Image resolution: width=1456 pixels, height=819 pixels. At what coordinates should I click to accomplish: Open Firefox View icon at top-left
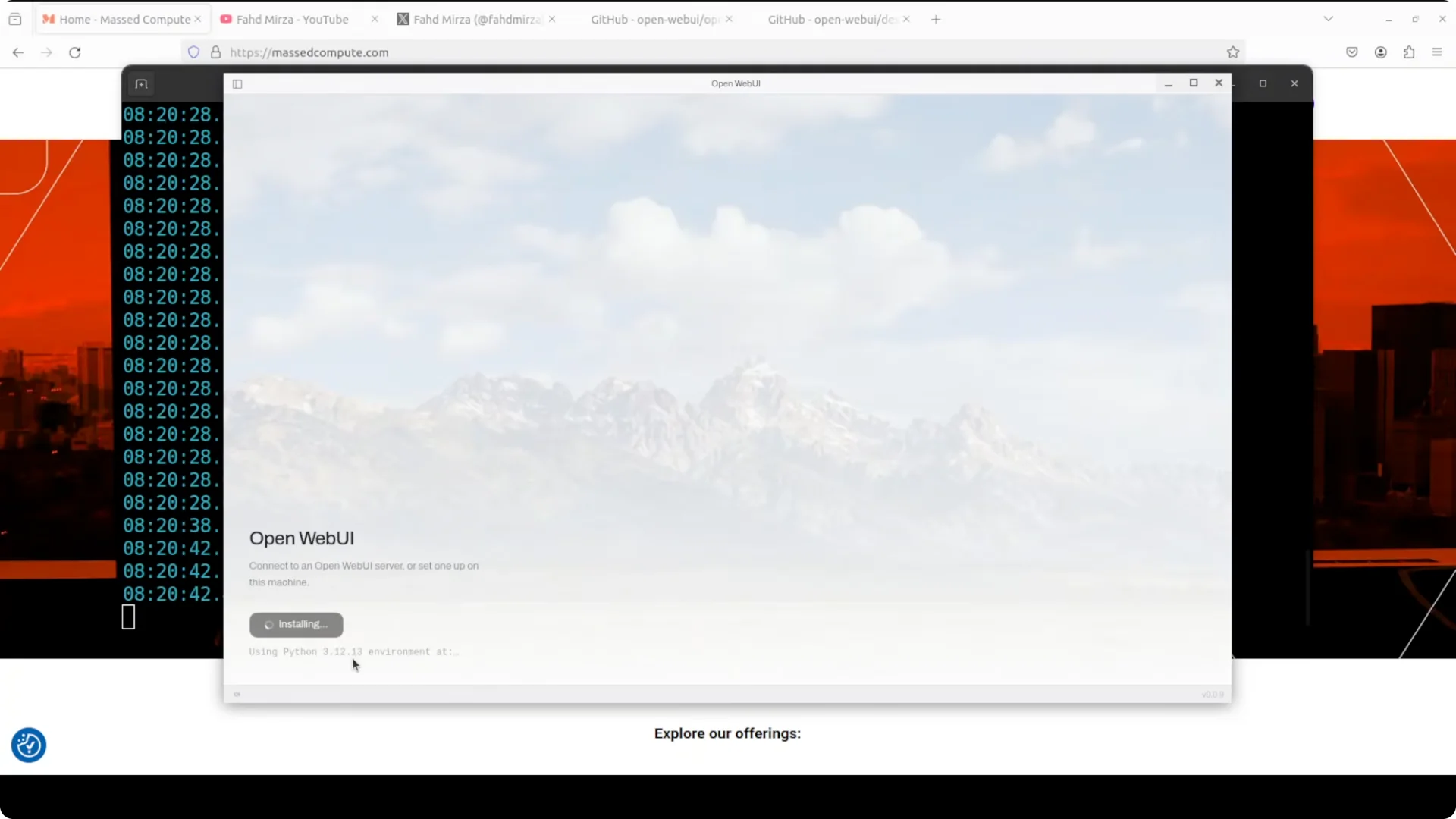click(15, 20)
